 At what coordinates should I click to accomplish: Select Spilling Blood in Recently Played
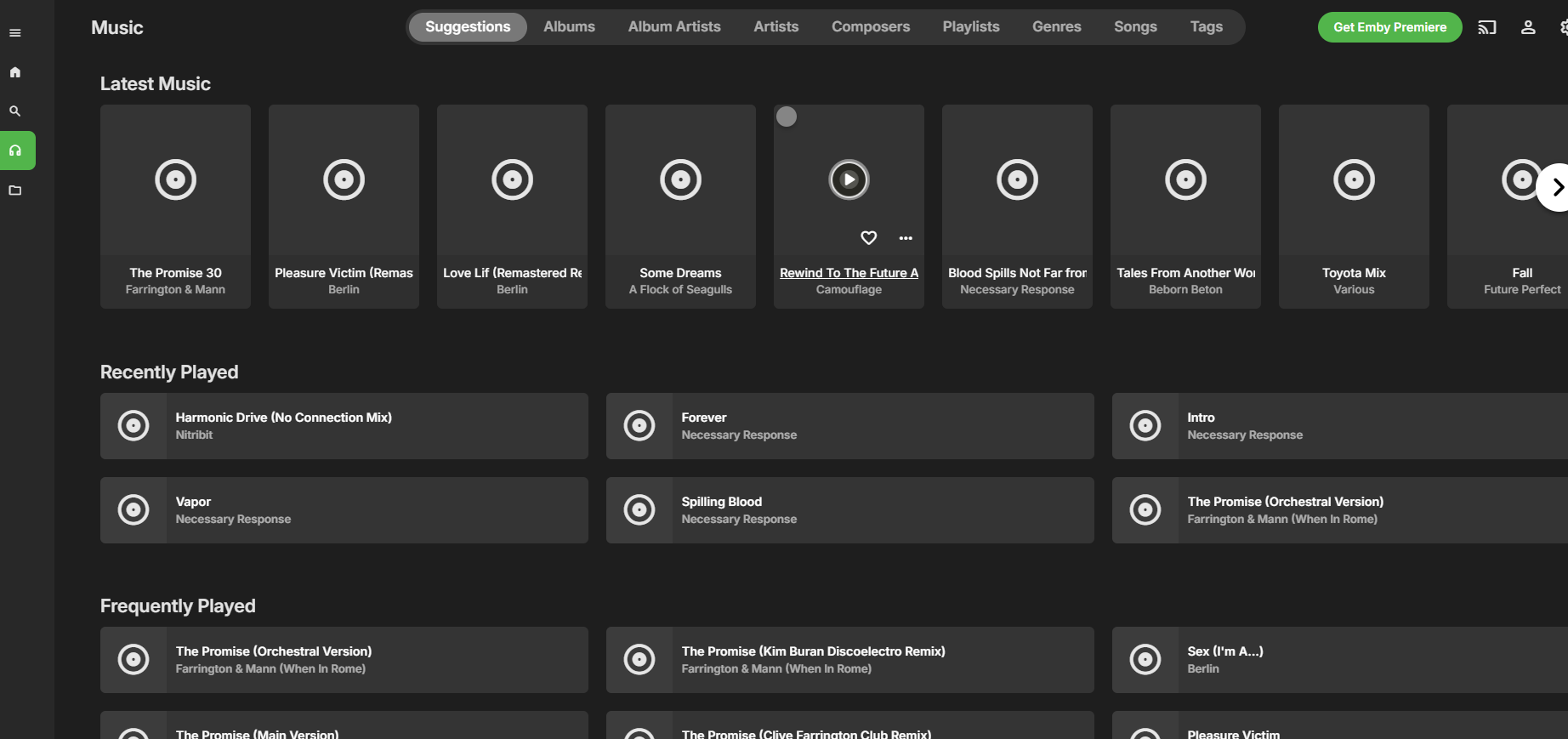pyautogui.click(x=721, y=502)
